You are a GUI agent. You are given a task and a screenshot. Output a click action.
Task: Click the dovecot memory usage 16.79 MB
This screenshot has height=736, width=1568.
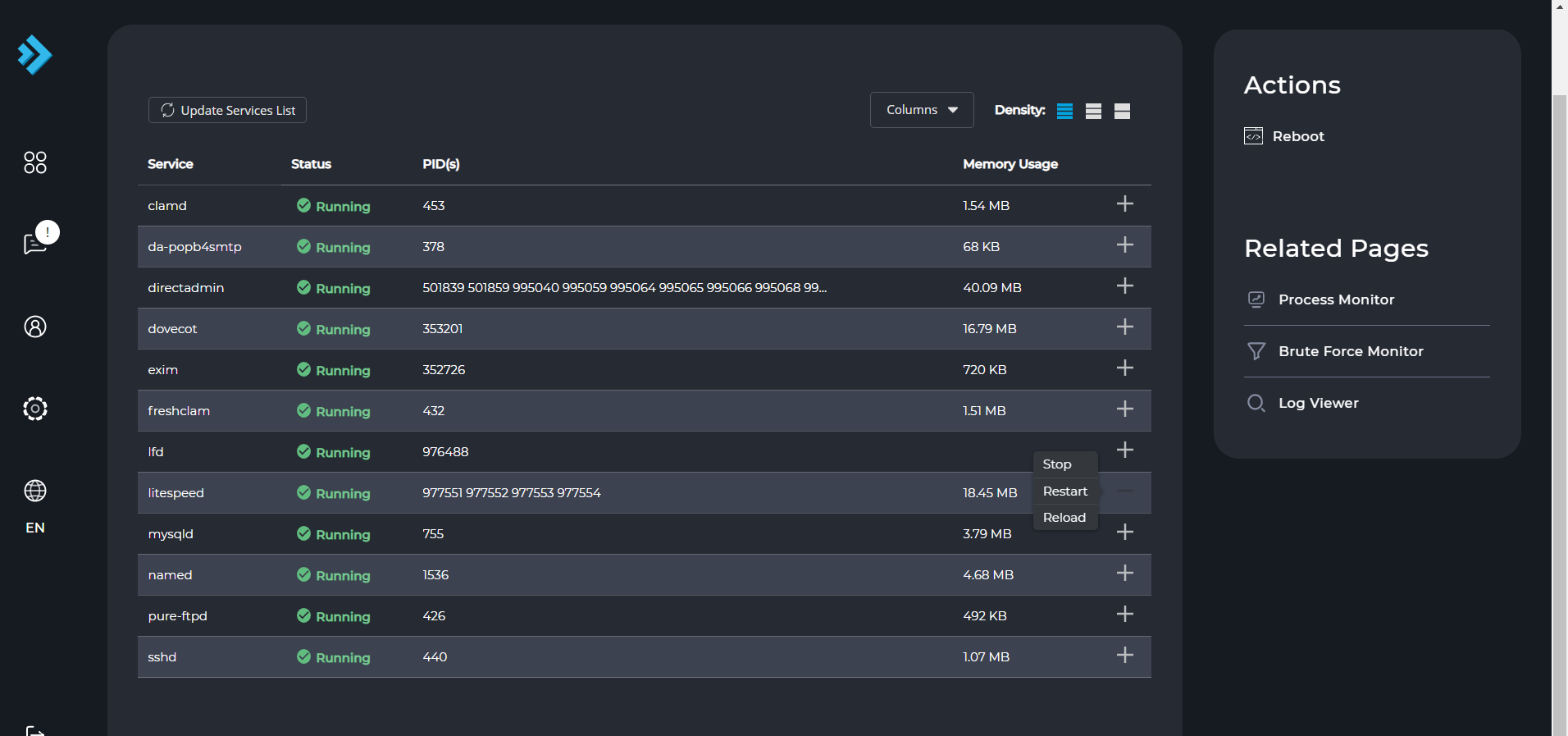click(x=989, y=329)
